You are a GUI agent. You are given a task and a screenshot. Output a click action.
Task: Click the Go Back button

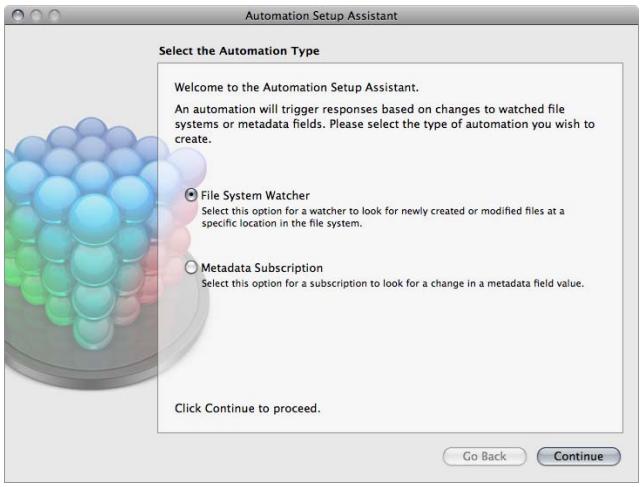tap(484, 456)
